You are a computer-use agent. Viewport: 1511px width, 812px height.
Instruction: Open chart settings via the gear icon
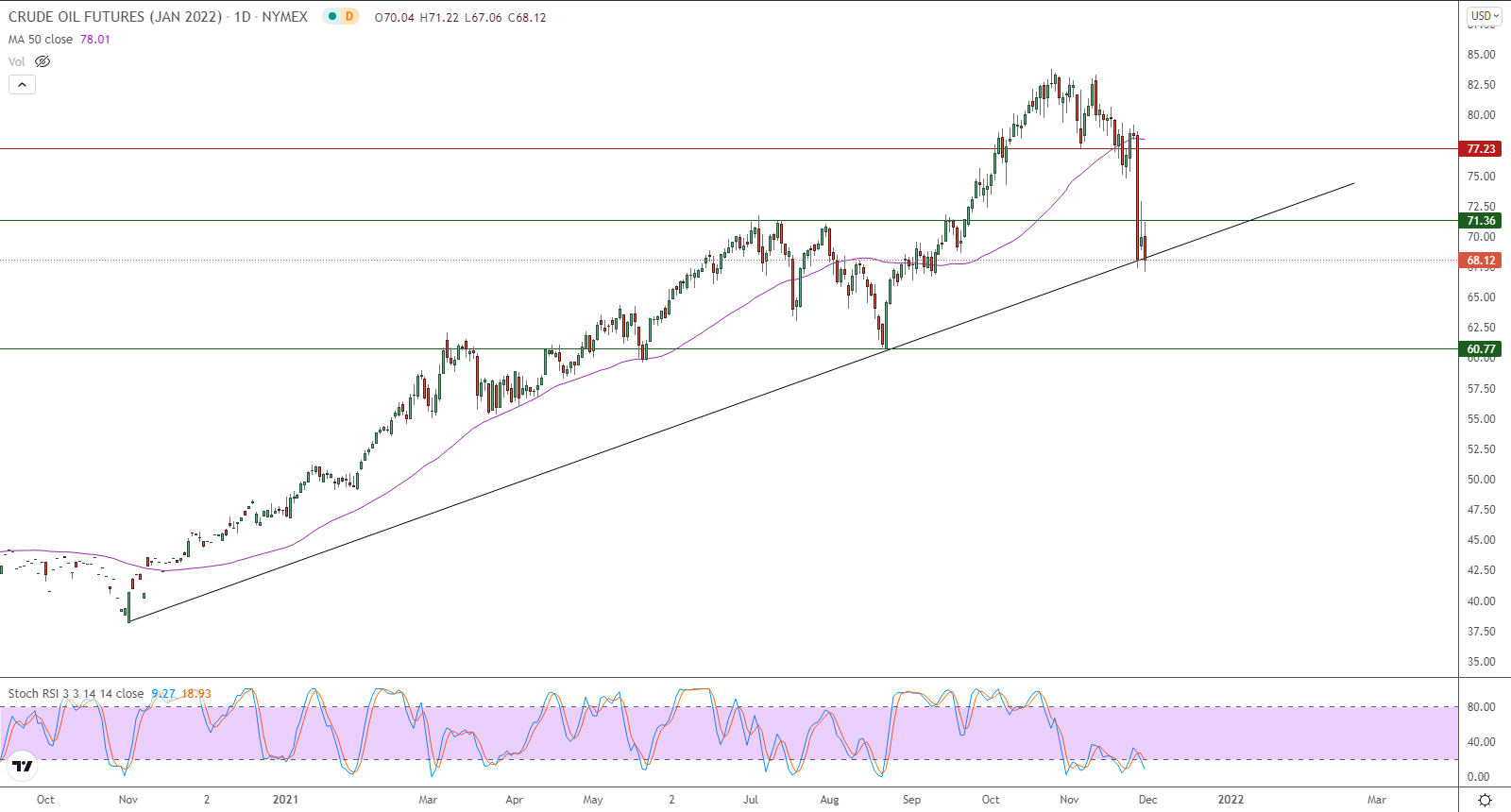[x=1485, y=800]
